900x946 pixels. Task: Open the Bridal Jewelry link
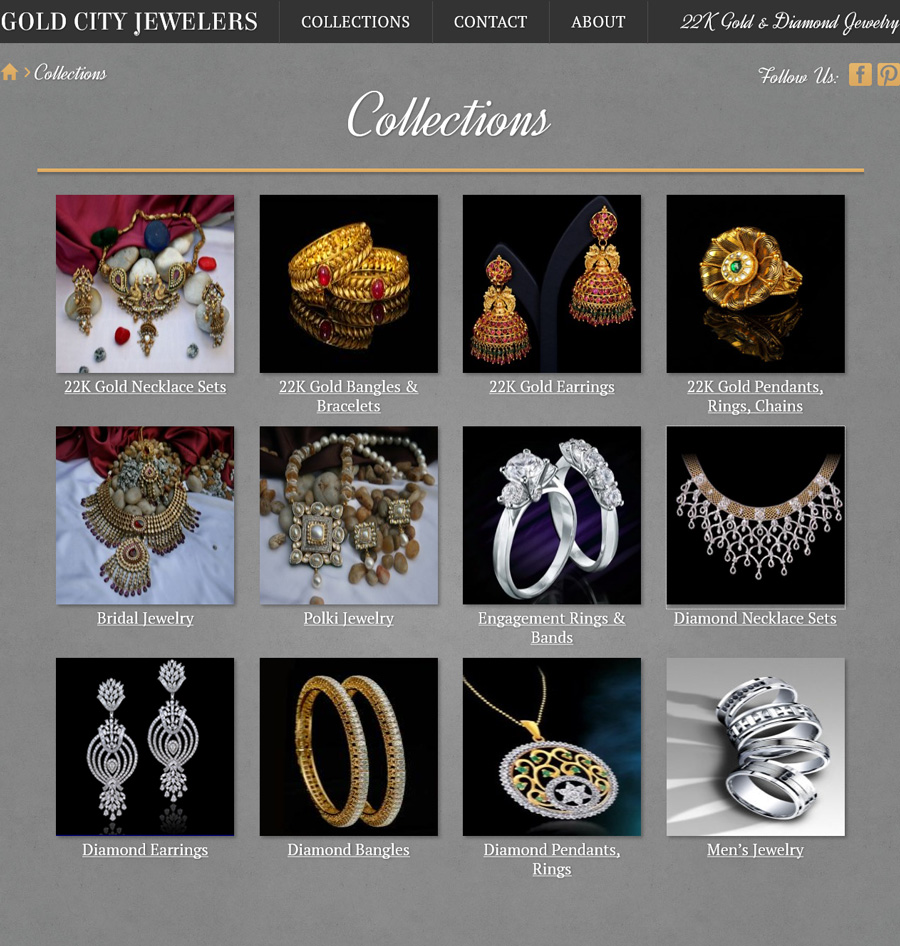(x=145, y=618)
